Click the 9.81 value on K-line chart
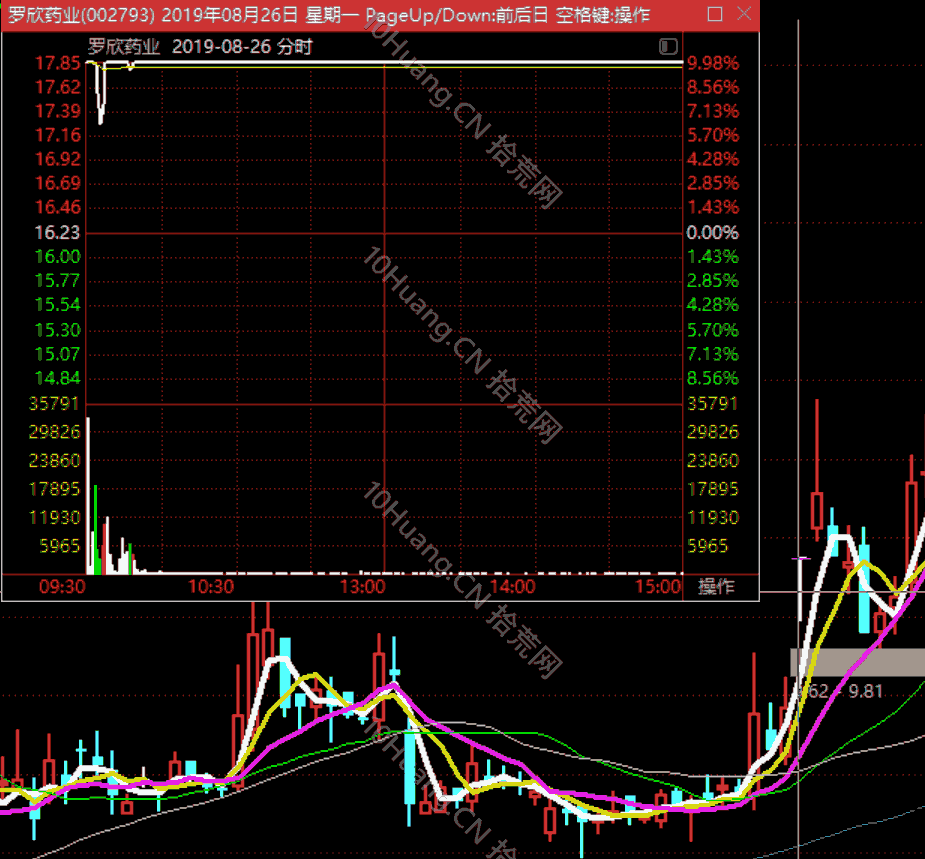Screen dimensions: 925x859 [x=865, y=691]
